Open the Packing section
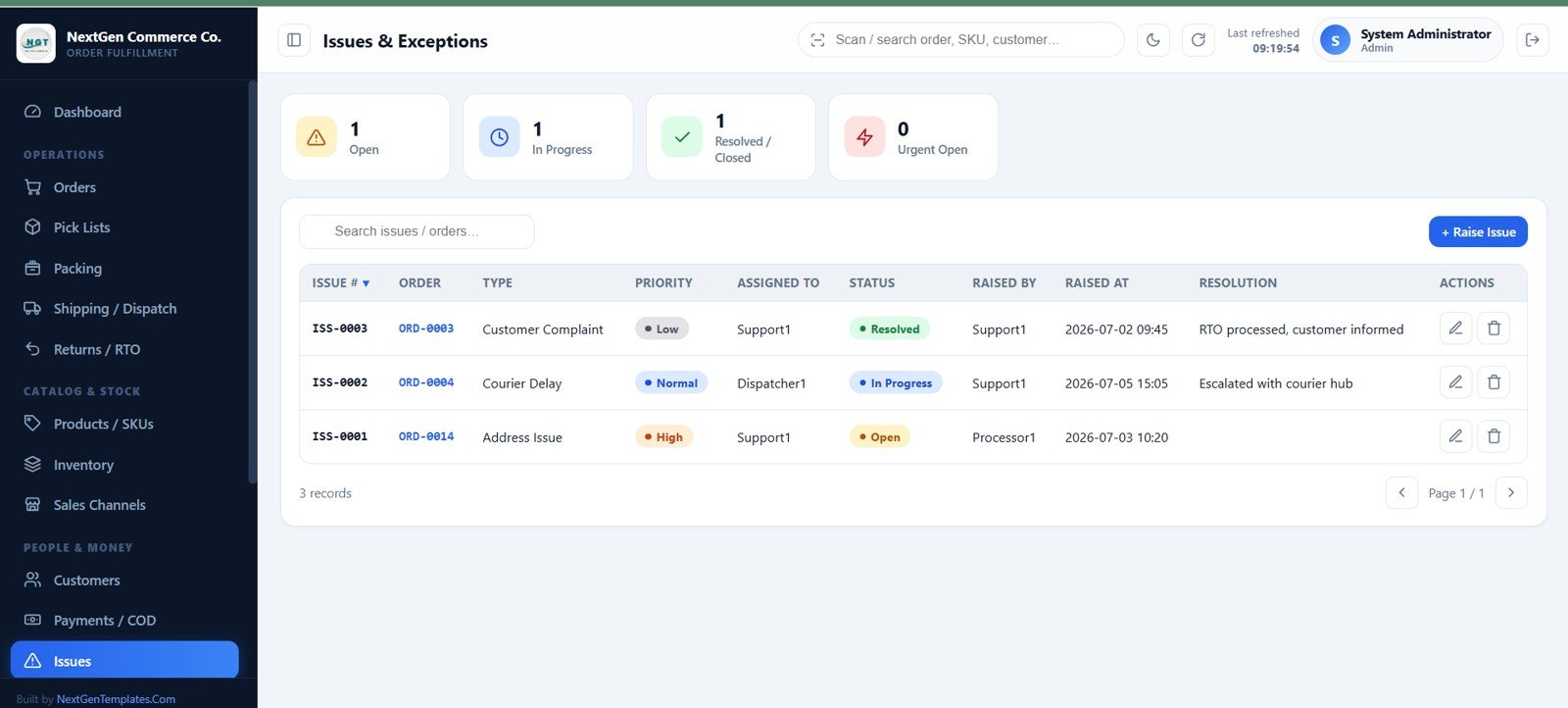Image resolution: width=1568 pixels, height=708 pixels. click(124, 268)
